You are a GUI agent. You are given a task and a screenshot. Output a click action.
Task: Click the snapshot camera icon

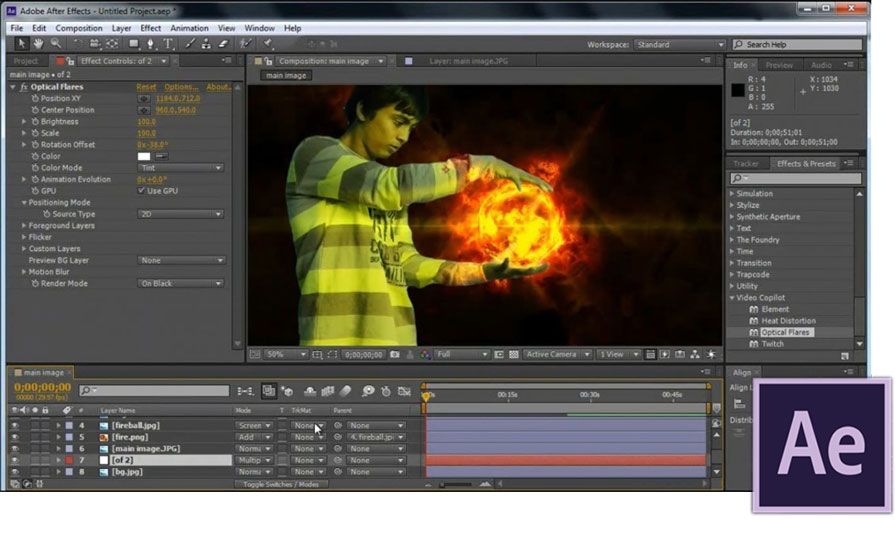394,355
